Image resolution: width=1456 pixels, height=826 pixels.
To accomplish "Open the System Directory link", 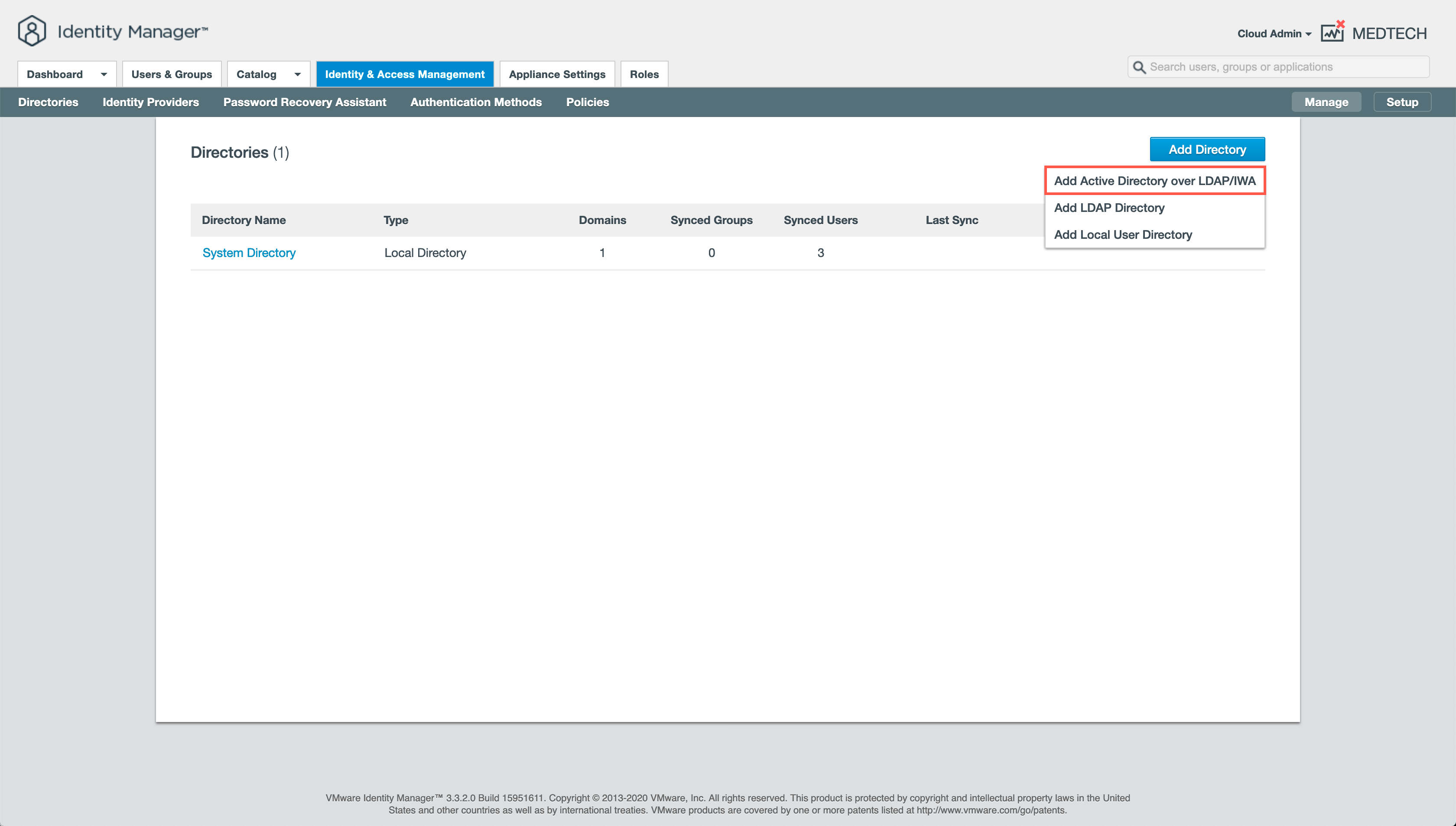I will [x=248, y=253].
